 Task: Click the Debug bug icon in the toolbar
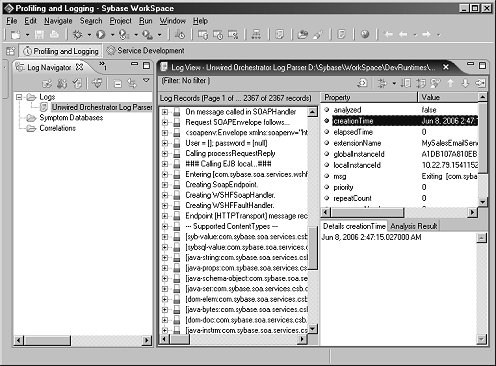tap(78, 34)
